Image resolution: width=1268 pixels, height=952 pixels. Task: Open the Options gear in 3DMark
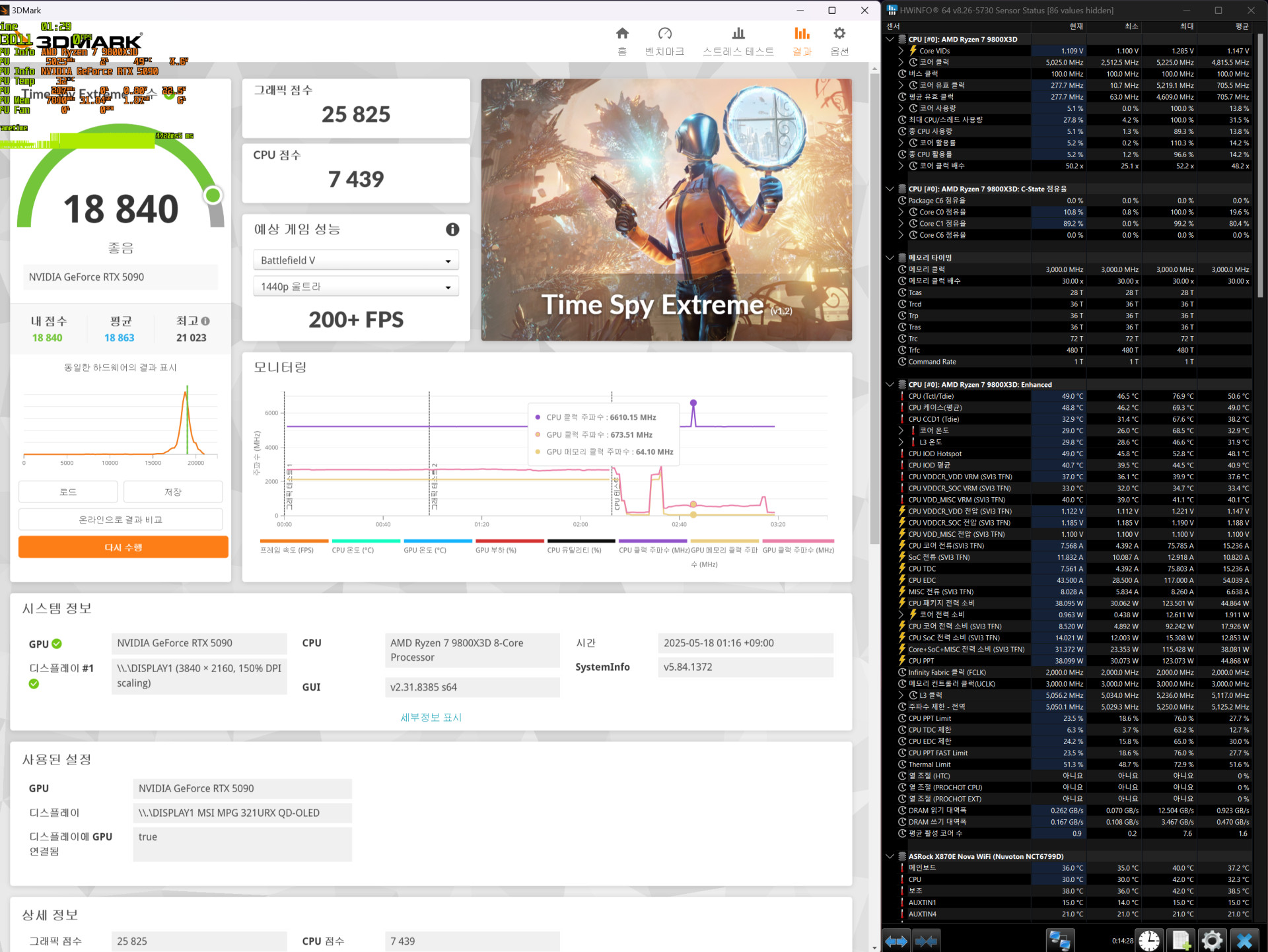click(839, 34)
